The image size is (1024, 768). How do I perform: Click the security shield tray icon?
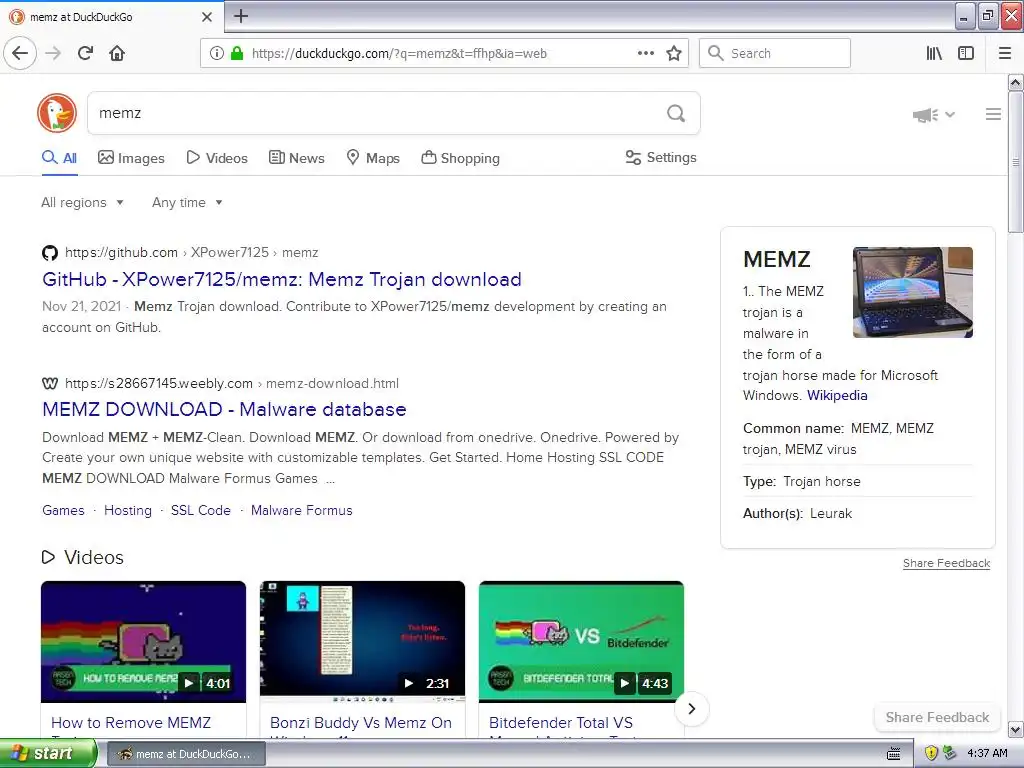[931, 753]
